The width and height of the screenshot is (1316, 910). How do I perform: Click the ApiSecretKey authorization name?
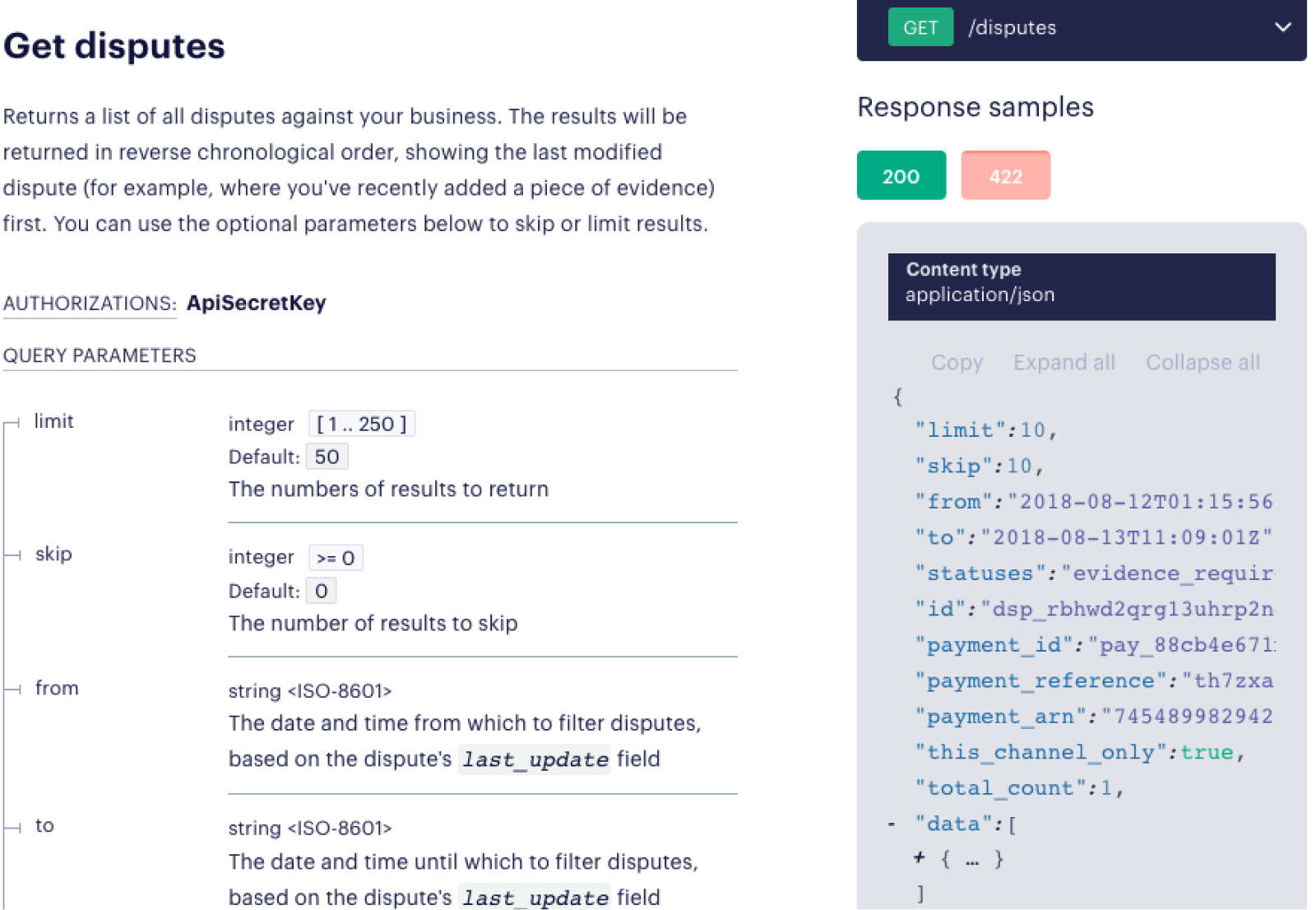click(x=257, y=304)
